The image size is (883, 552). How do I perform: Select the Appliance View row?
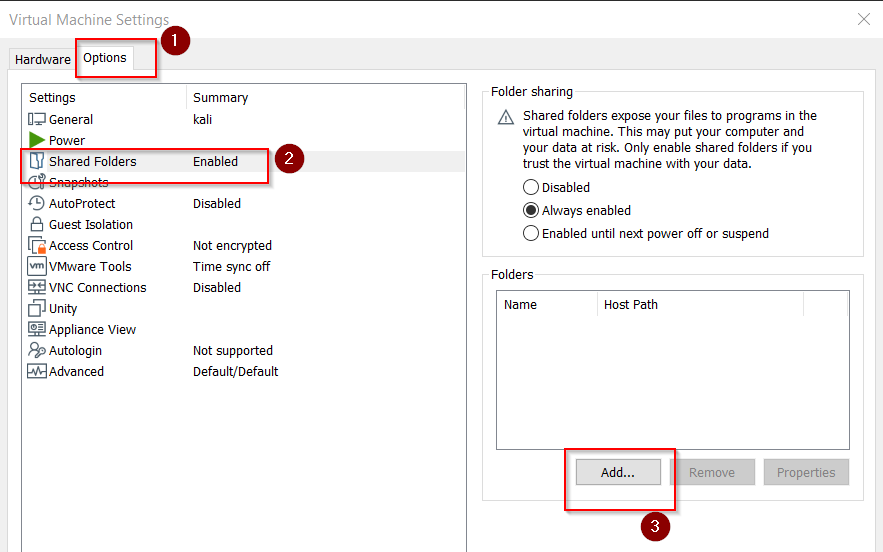click(245, 330)
